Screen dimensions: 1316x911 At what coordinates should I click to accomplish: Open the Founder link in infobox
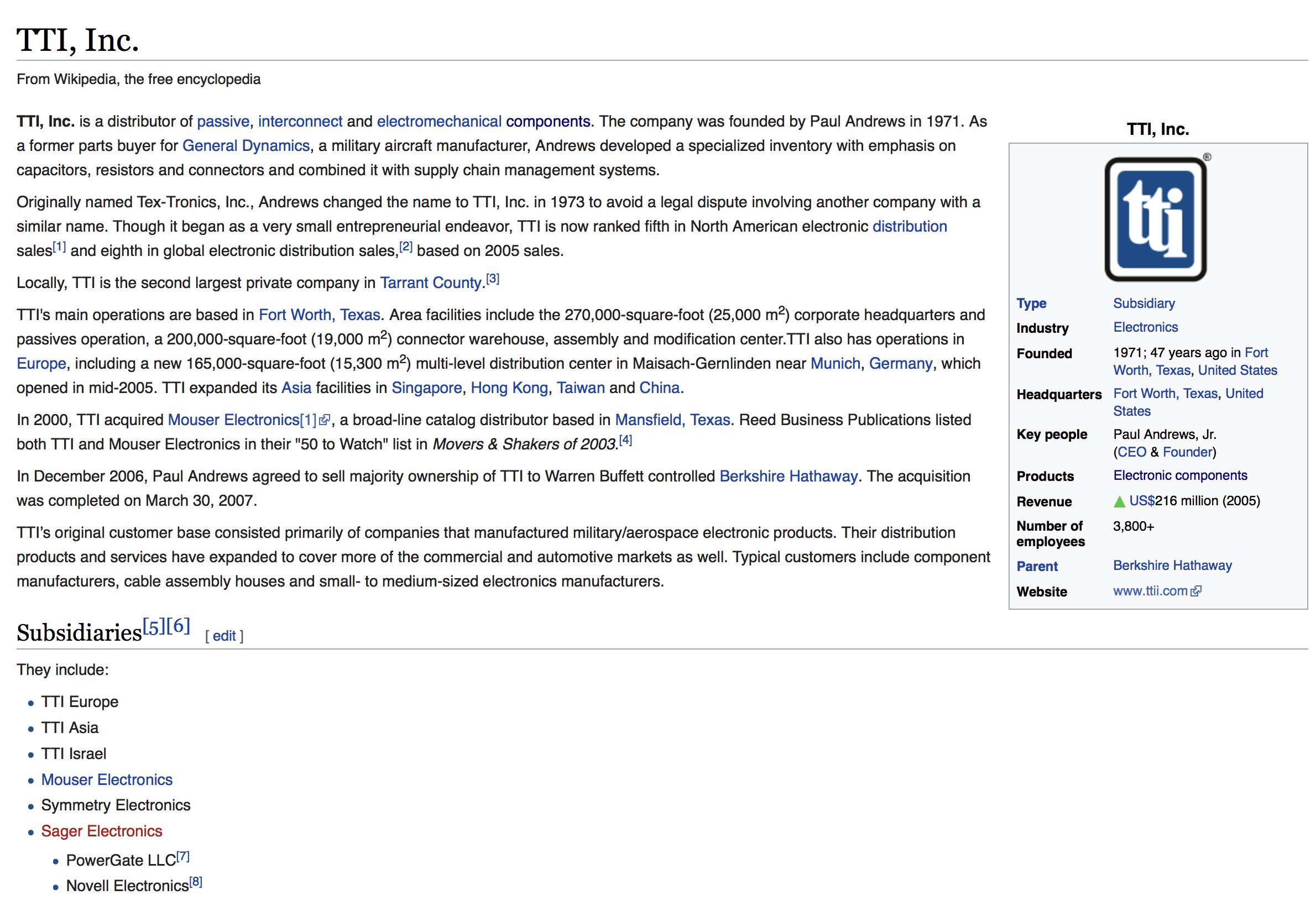(x=1187, y=453)
